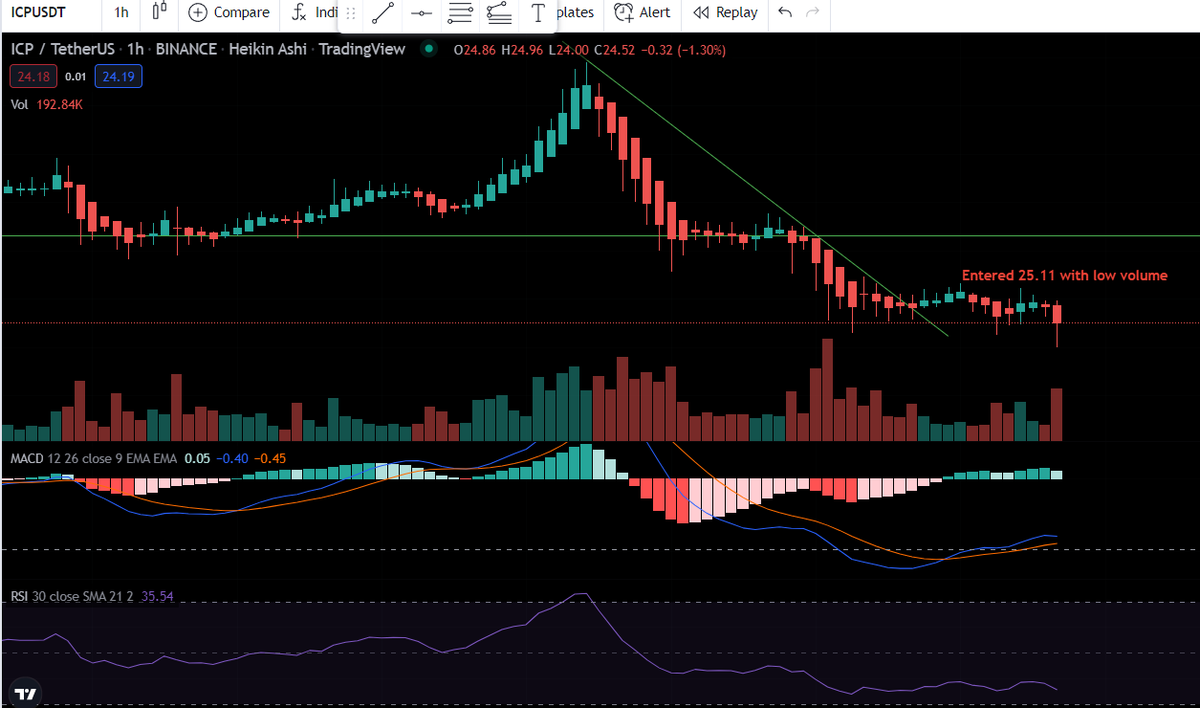
Task: Click the bid-ask spread value 0.01
Action: (x=74, y=76)
